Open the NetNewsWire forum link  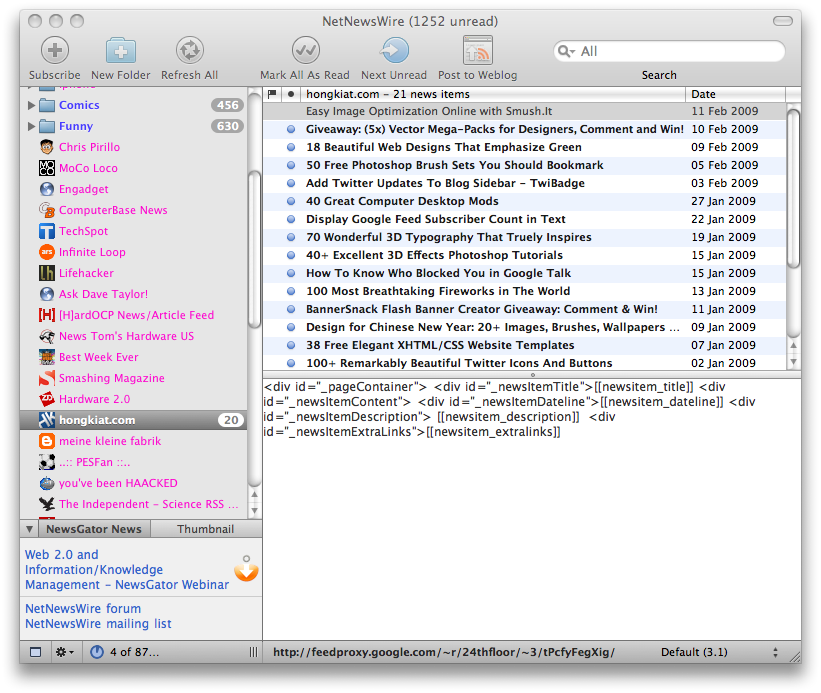coord(83,609)
